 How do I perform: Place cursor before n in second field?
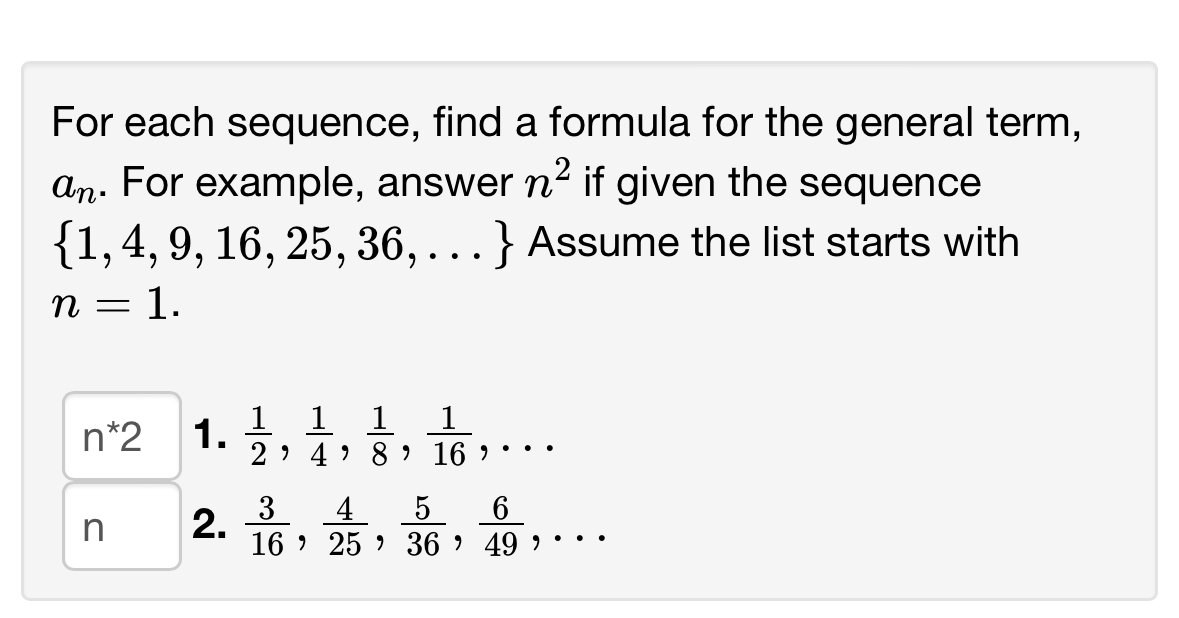point(88,525)
